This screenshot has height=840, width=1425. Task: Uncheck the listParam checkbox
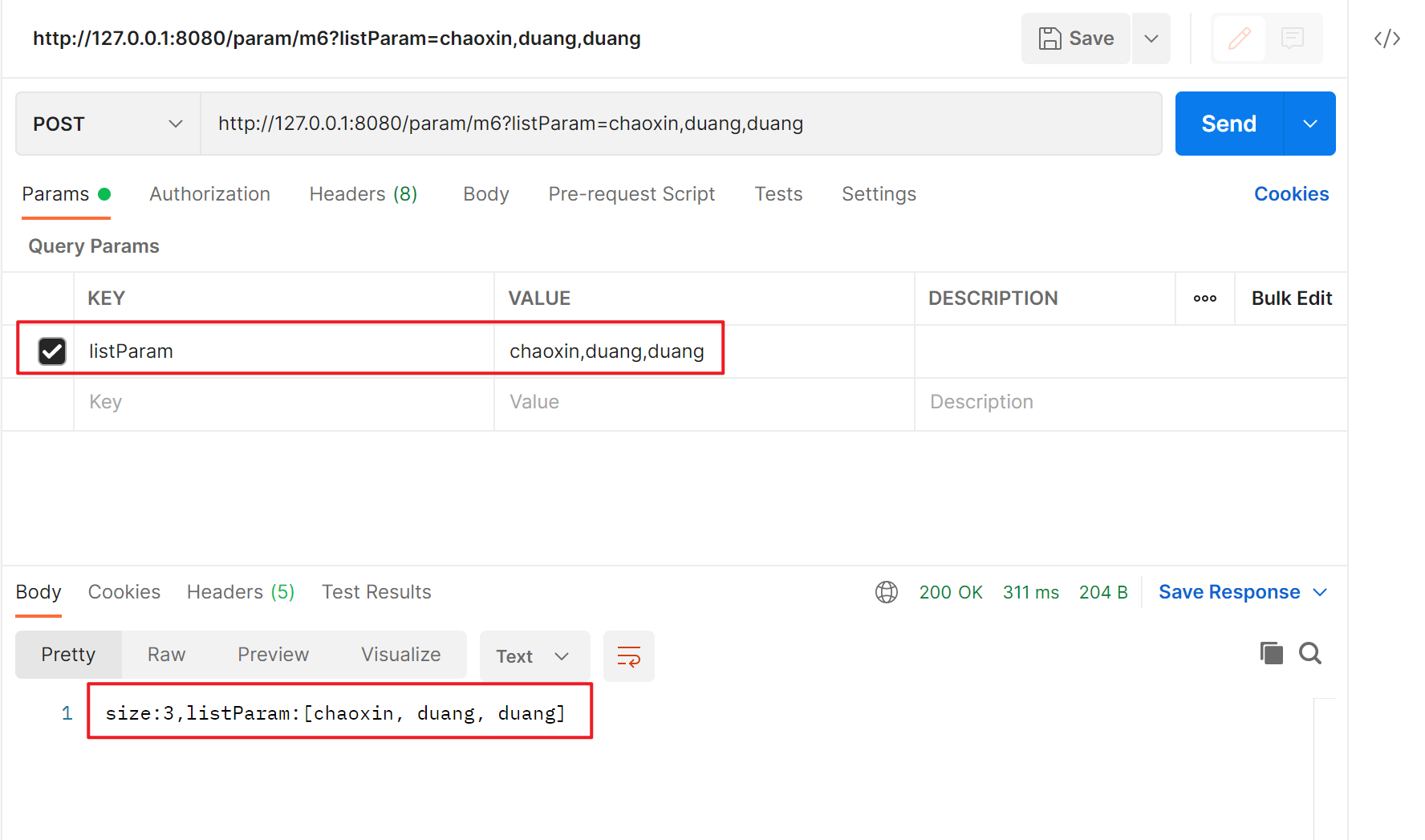(52, 351)
